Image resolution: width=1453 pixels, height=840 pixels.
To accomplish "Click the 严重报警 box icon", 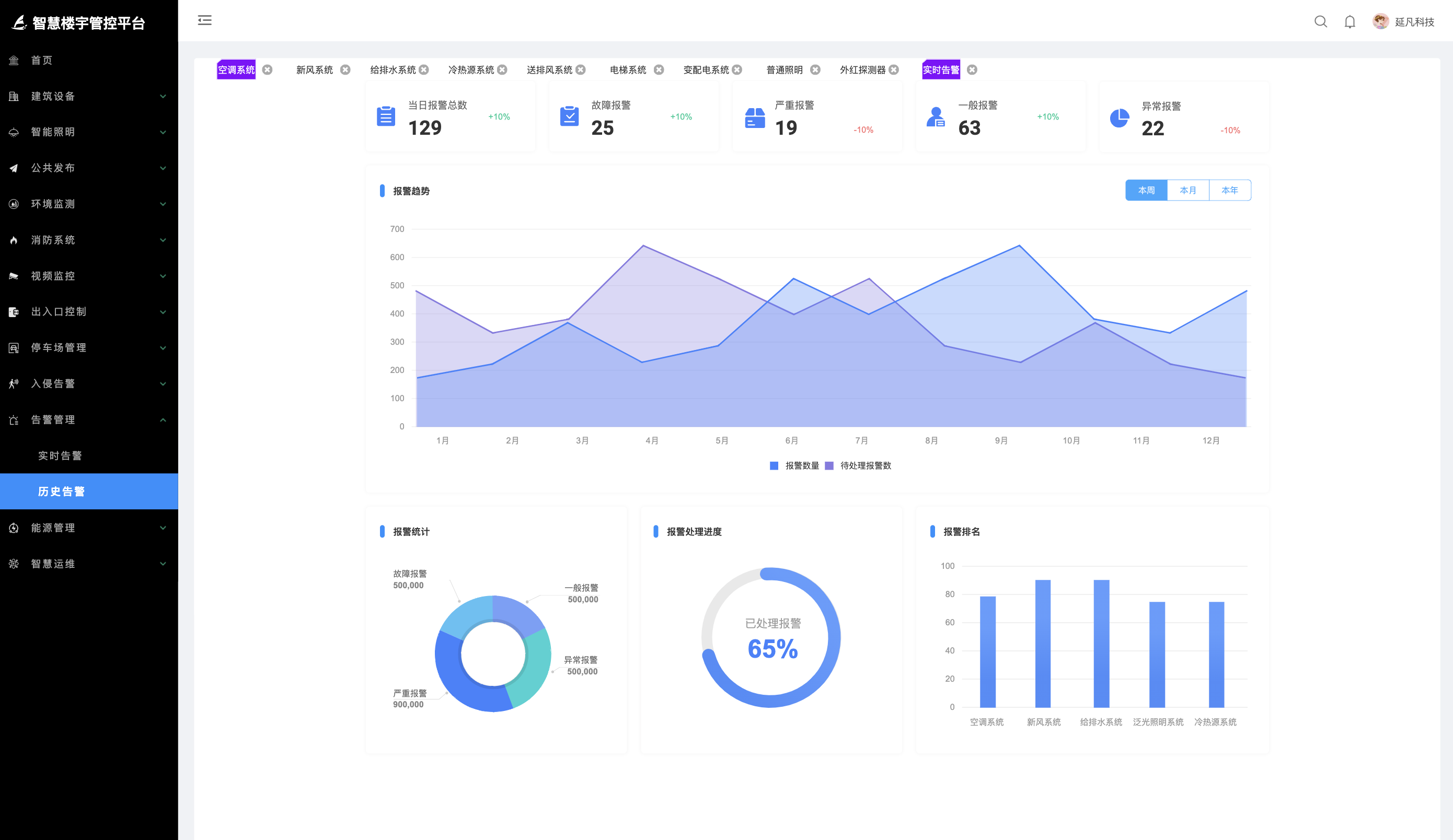I will [755, 118].
